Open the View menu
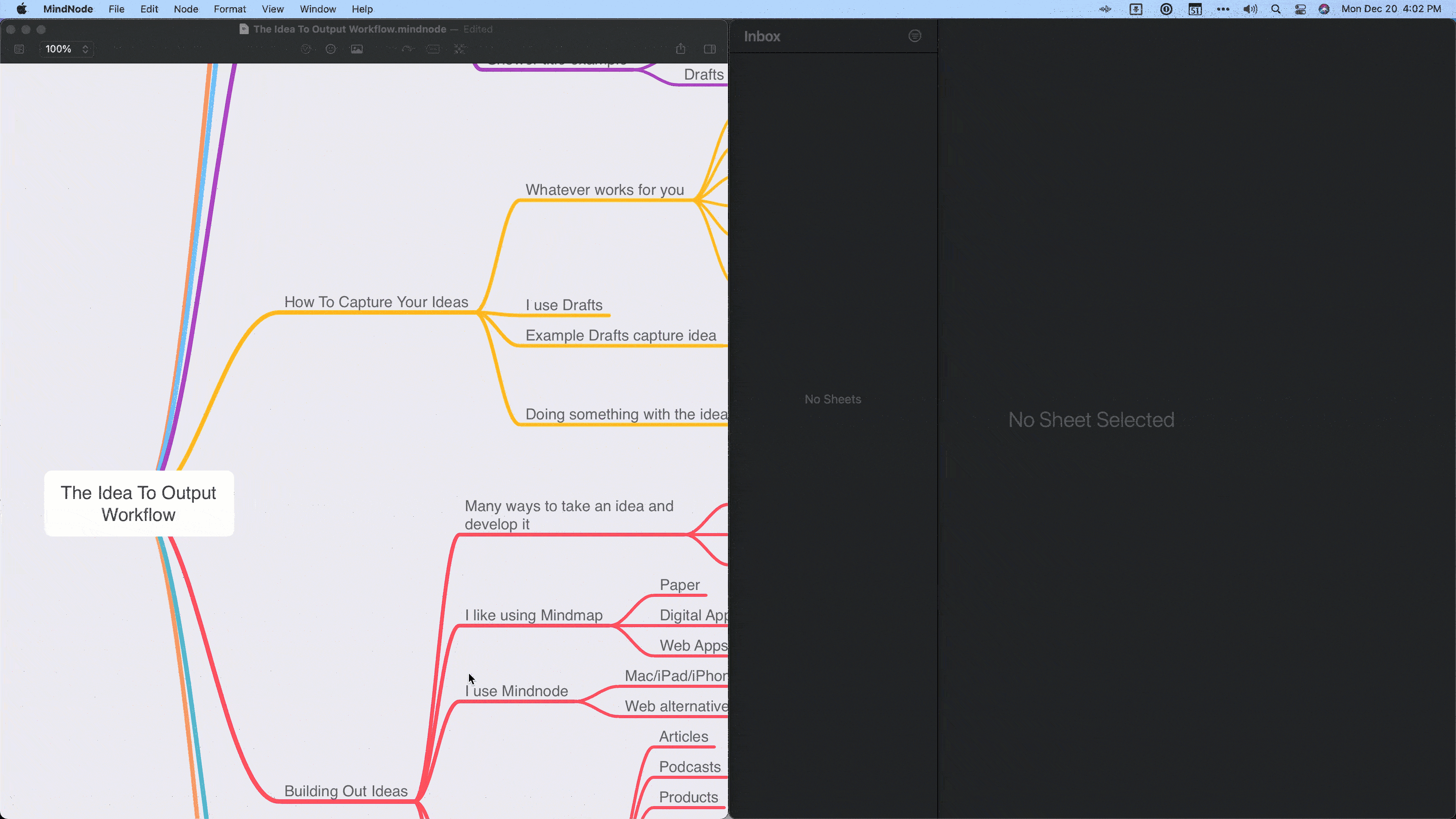Image resolution: width=1456 pixels, height=819 pixels. point(273,9)
